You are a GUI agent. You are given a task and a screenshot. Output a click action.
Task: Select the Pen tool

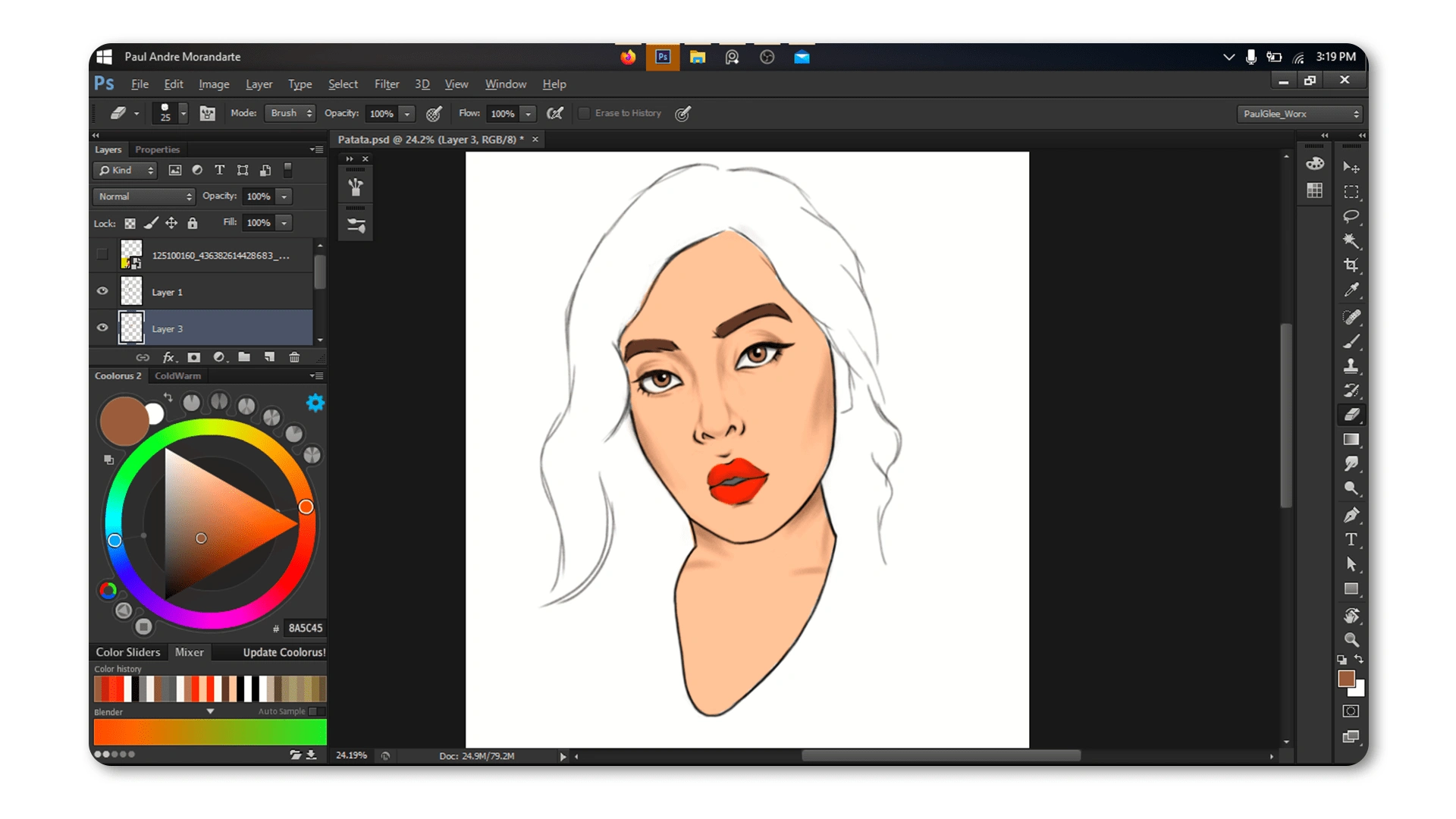[1351, 516]
